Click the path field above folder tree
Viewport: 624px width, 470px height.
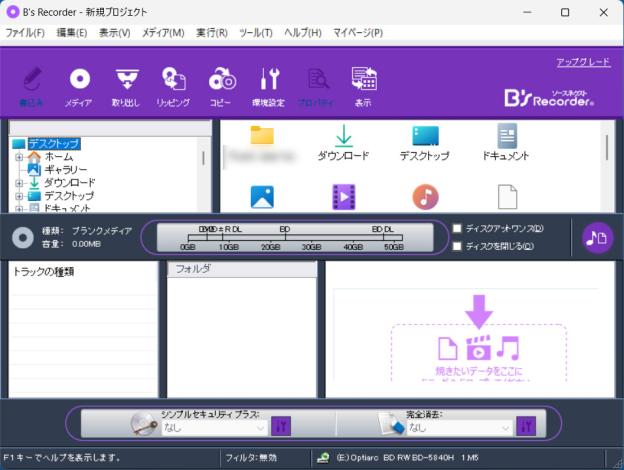(x=110, y=128)
